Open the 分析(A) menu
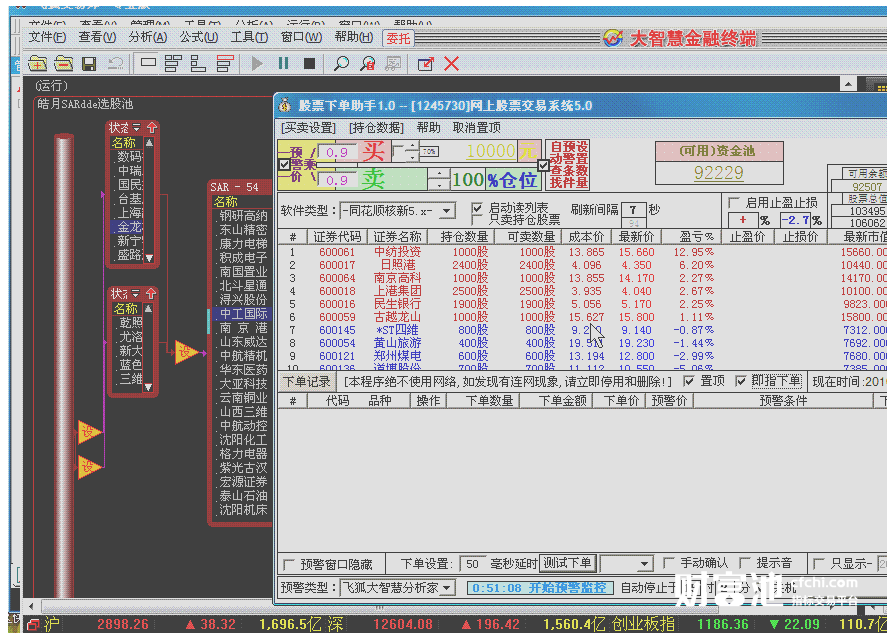Image resolution: width=891 pixels, height=636 pixels. 148,38
